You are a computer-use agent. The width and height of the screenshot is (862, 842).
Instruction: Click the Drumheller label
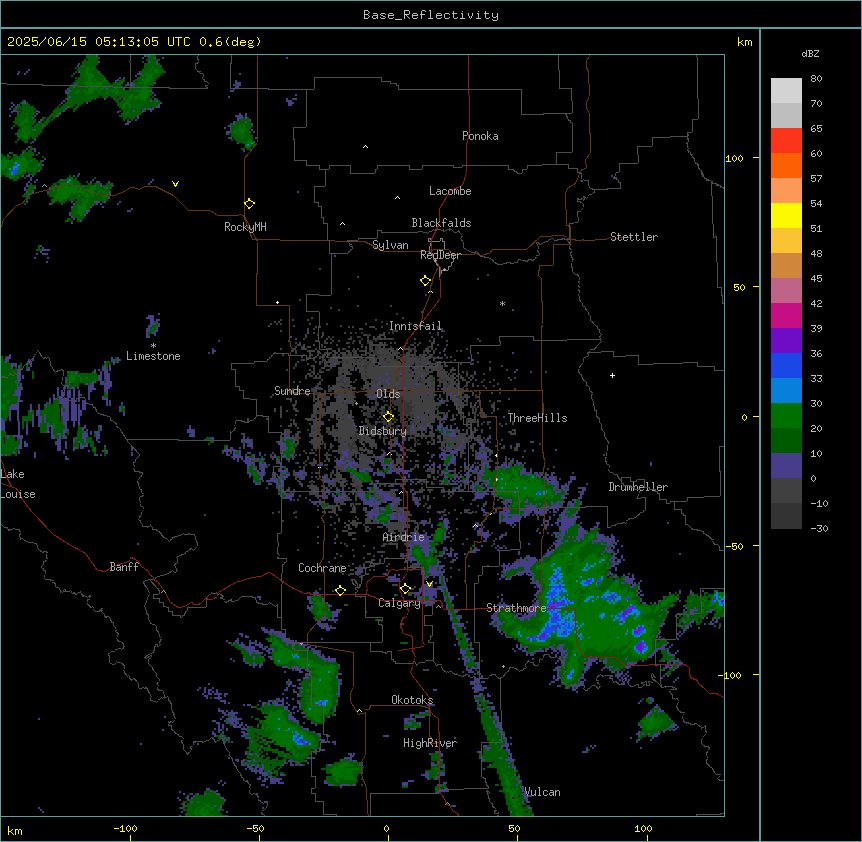point(638,487)
